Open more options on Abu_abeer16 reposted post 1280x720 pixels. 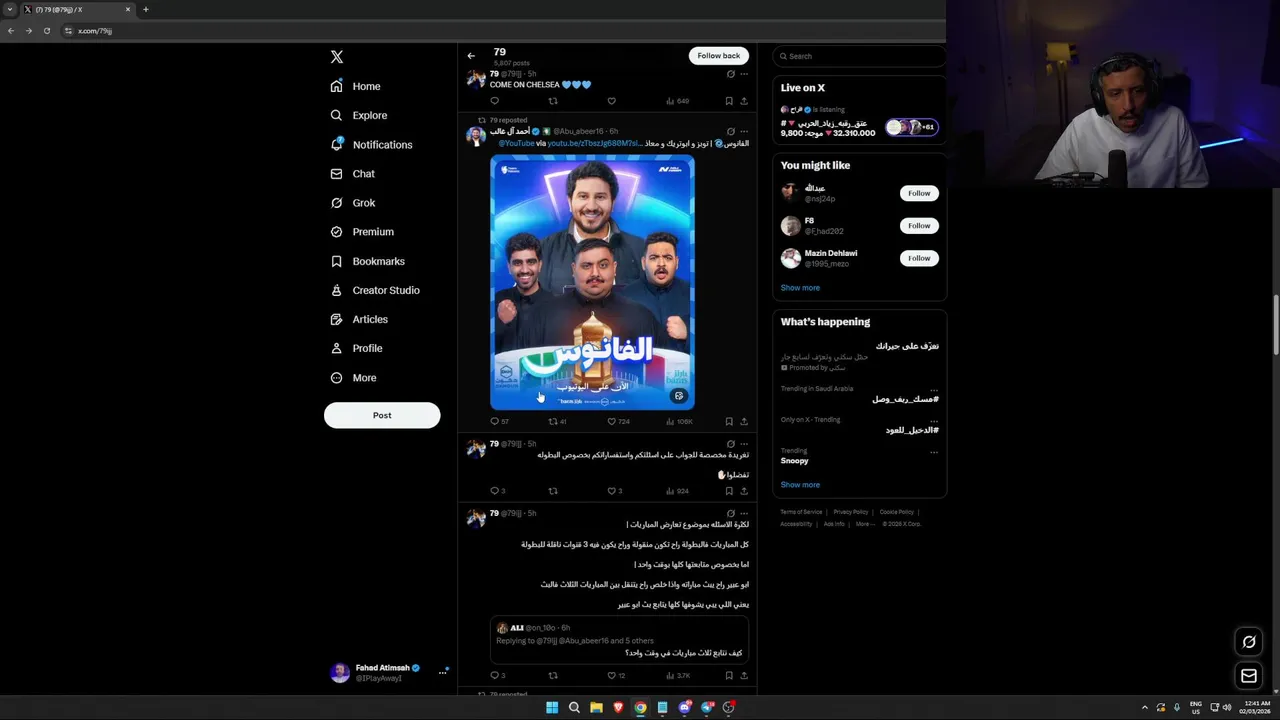[x=743, y=131]
